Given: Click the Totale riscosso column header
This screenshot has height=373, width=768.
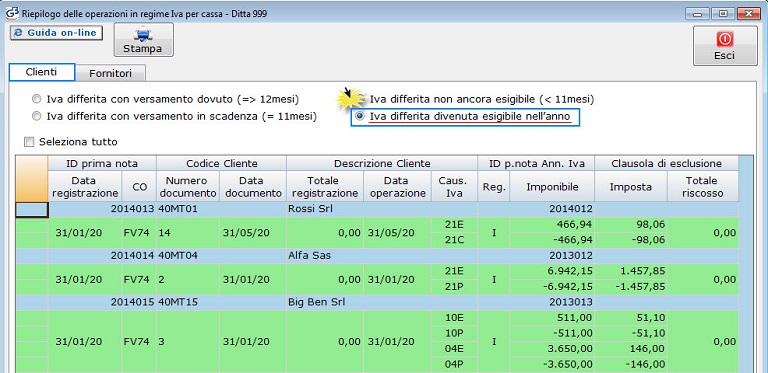Looking at the screenshot, I should click(x=702, y=186).
